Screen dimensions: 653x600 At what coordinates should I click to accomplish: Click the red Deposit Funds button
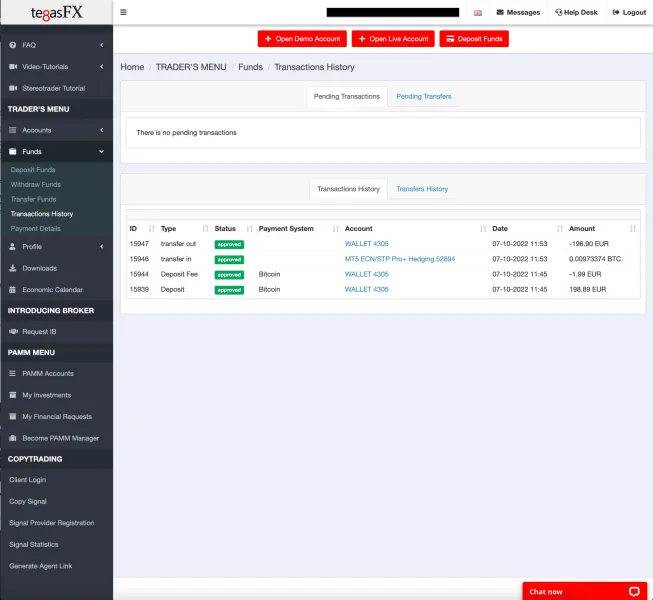coord(474,39)
